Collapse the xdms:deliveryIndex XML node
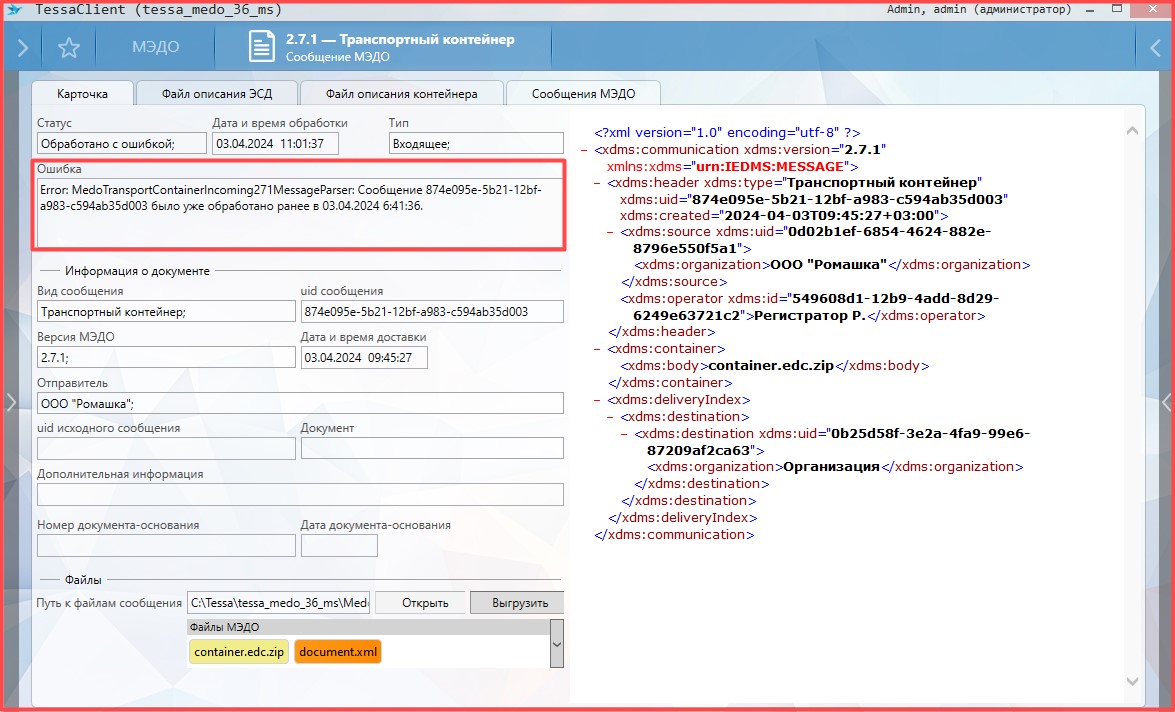 pyautogui.click(x=597, y=400)
